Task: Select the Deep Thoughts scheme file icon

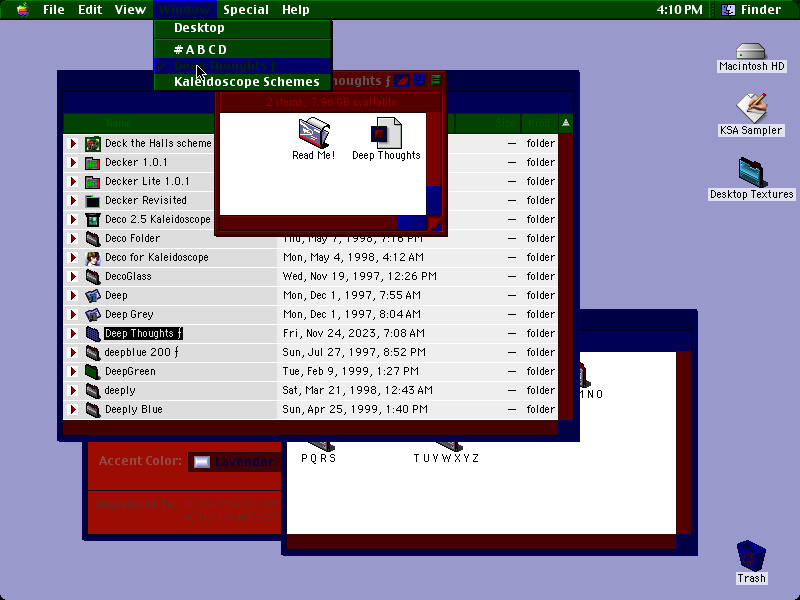Action: coord(386,132)
